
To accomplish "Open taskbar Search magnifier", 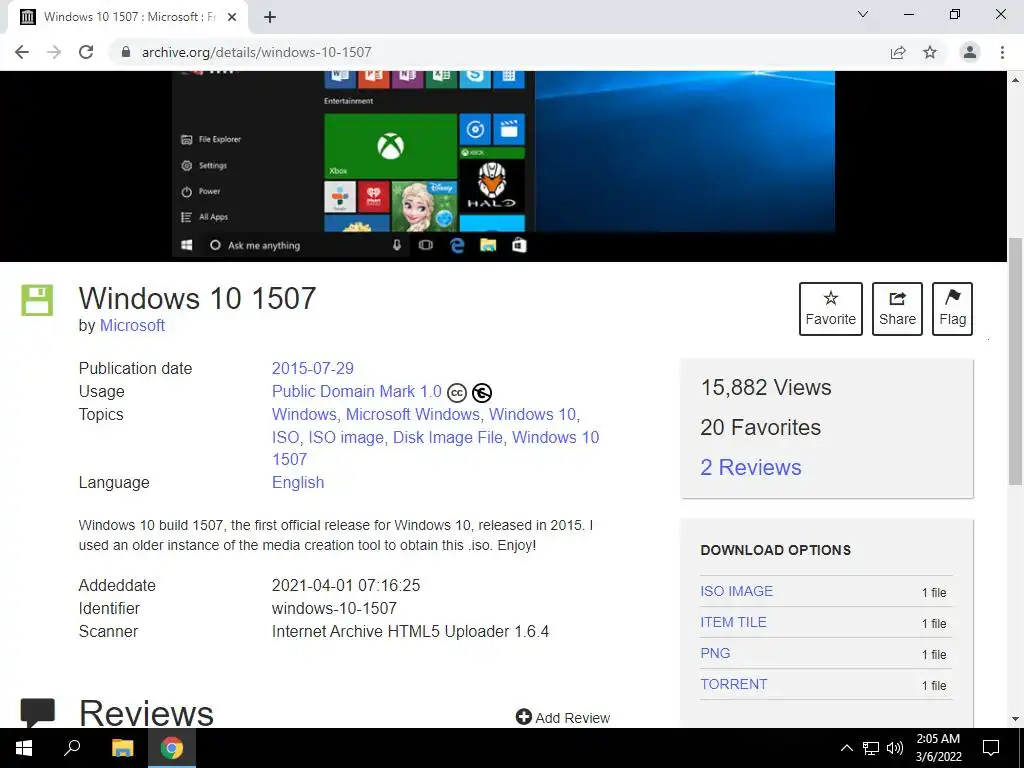I will (x=72, y=748).
